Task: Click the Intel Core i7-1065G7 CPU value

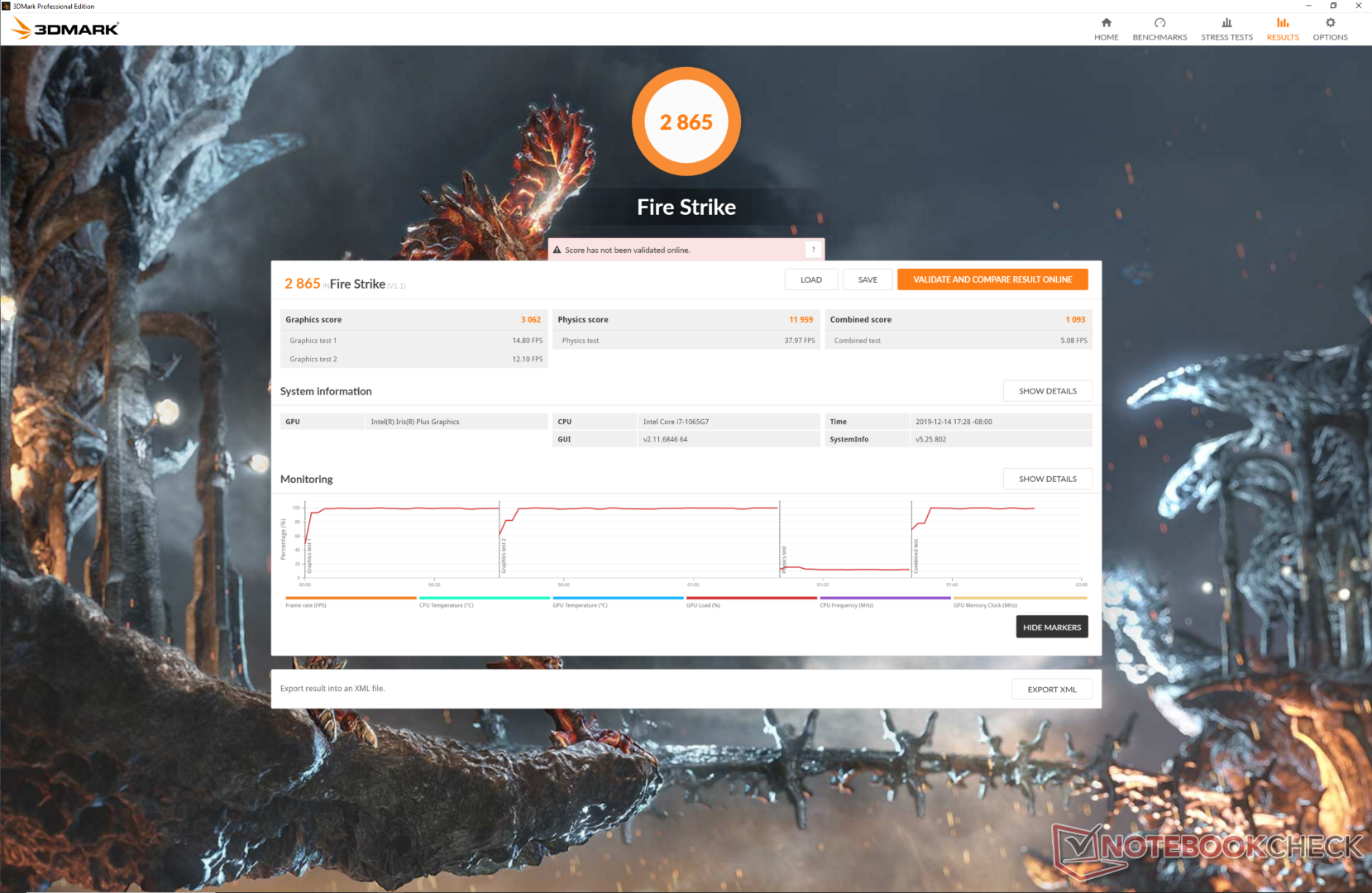Action: (676, 422)
